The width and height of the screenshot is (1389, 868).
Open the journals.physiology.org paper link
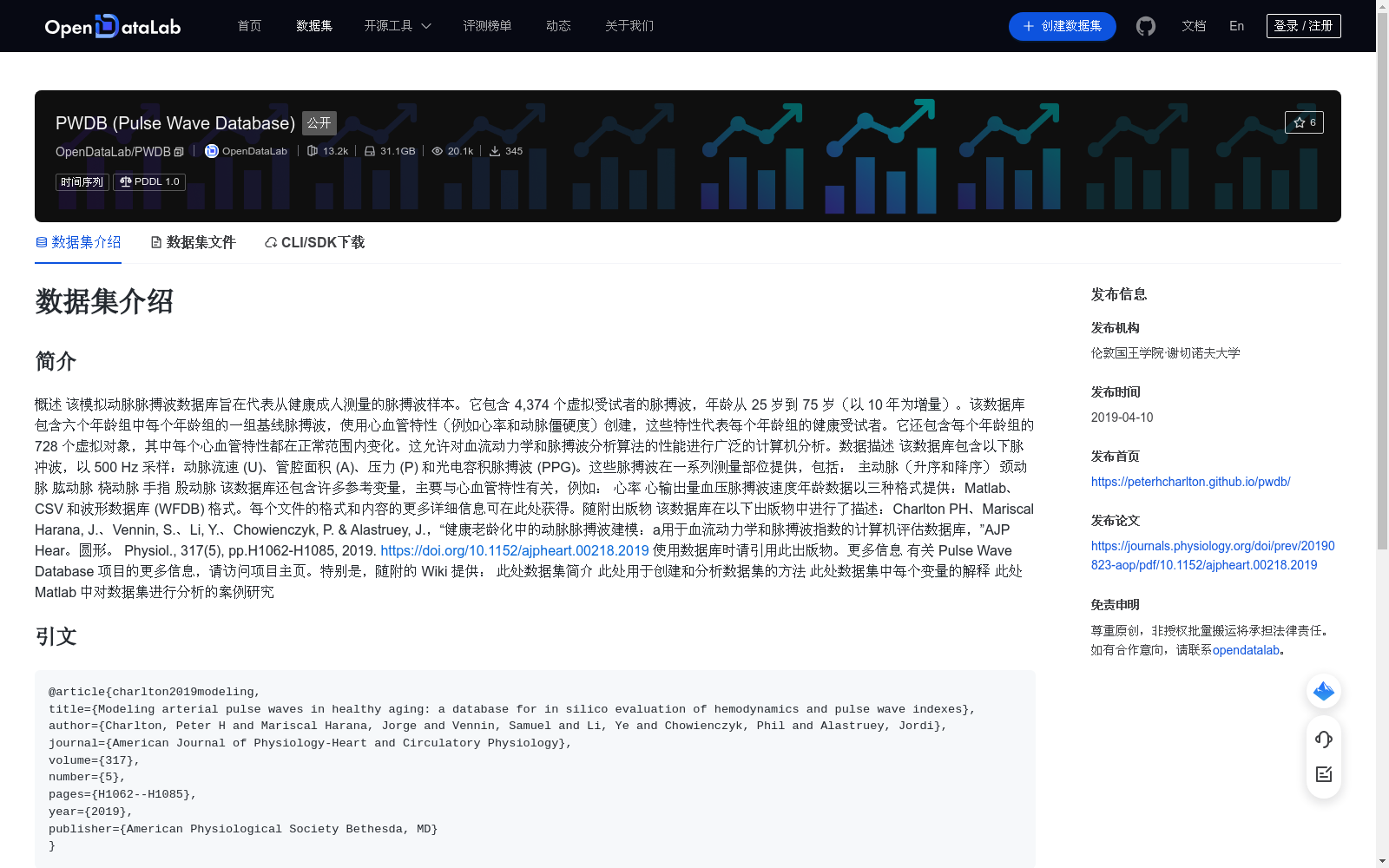(x=1213, y=556)
